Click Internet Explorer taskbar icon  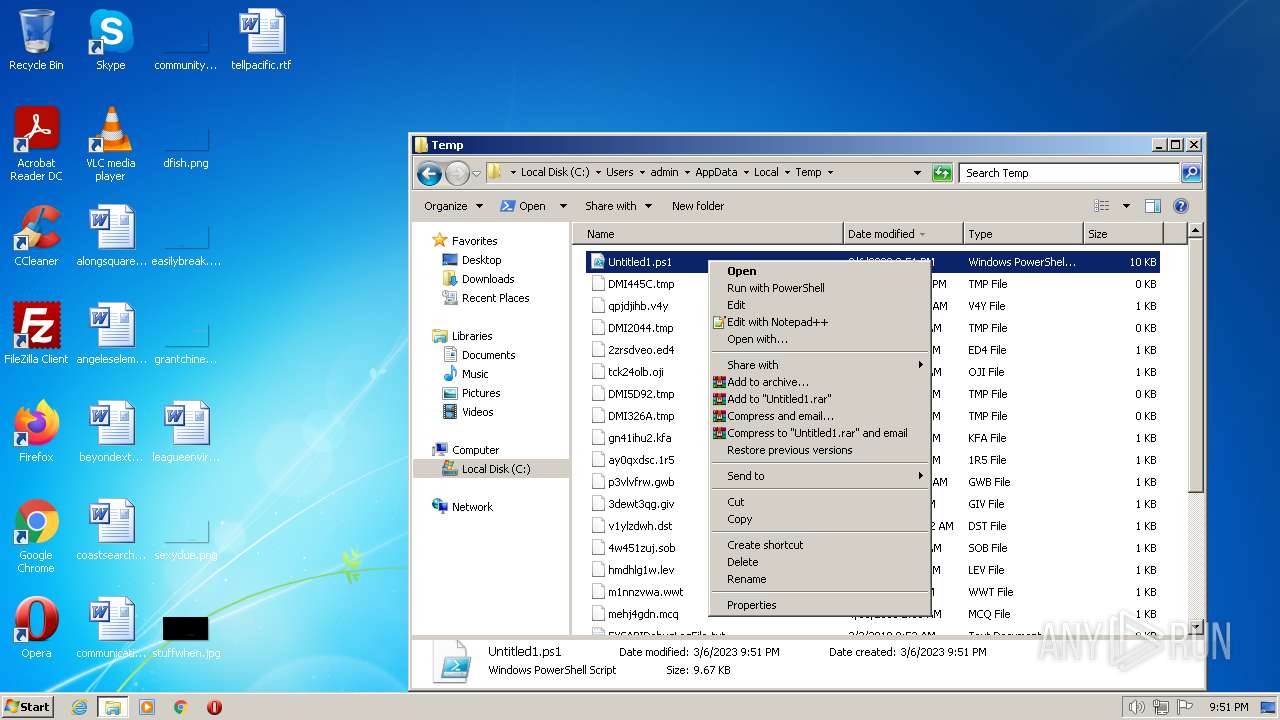[x=79, y=707]
